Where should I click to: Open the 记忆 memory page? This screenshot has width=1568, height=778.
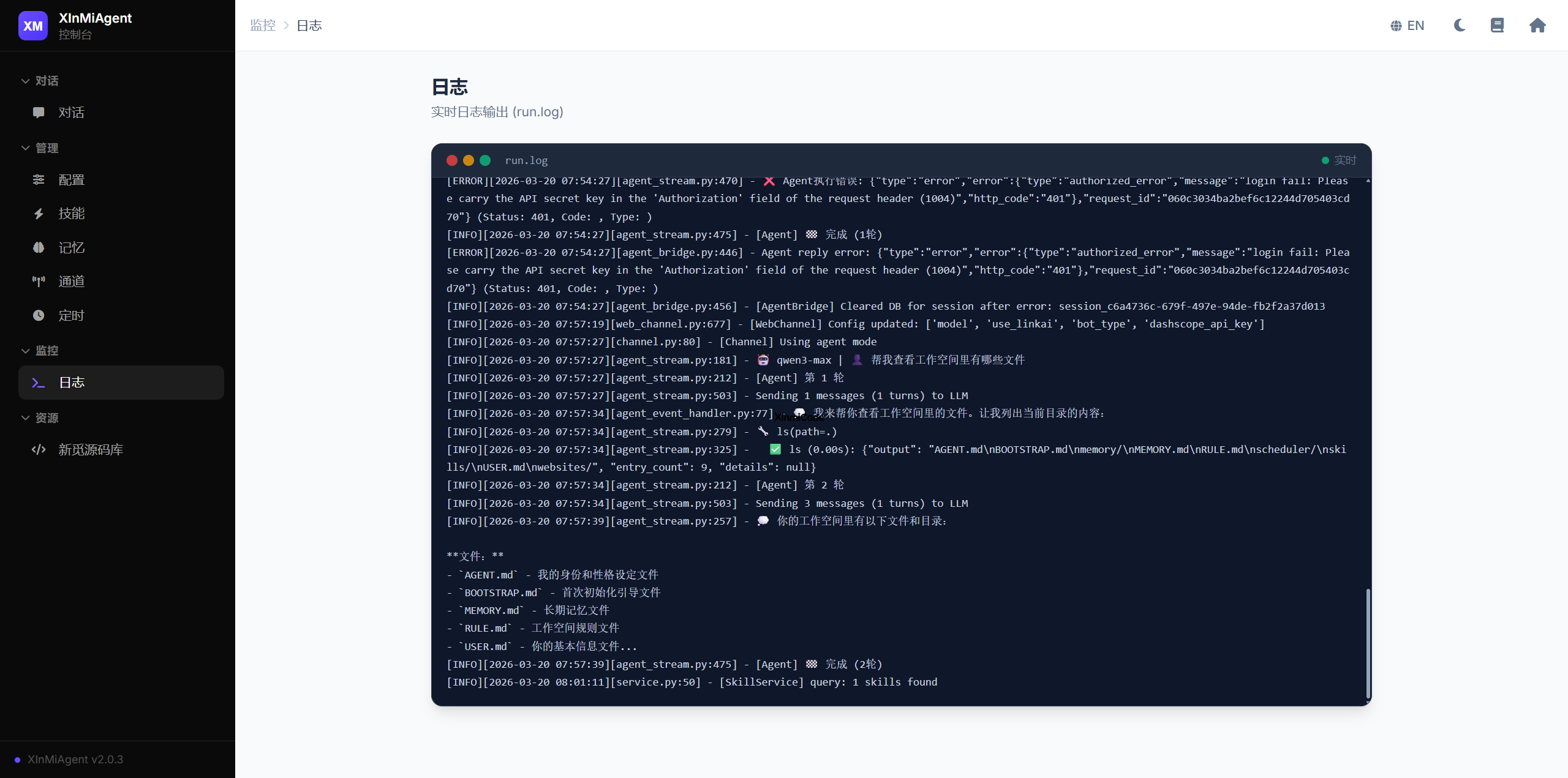coord(71,248)
